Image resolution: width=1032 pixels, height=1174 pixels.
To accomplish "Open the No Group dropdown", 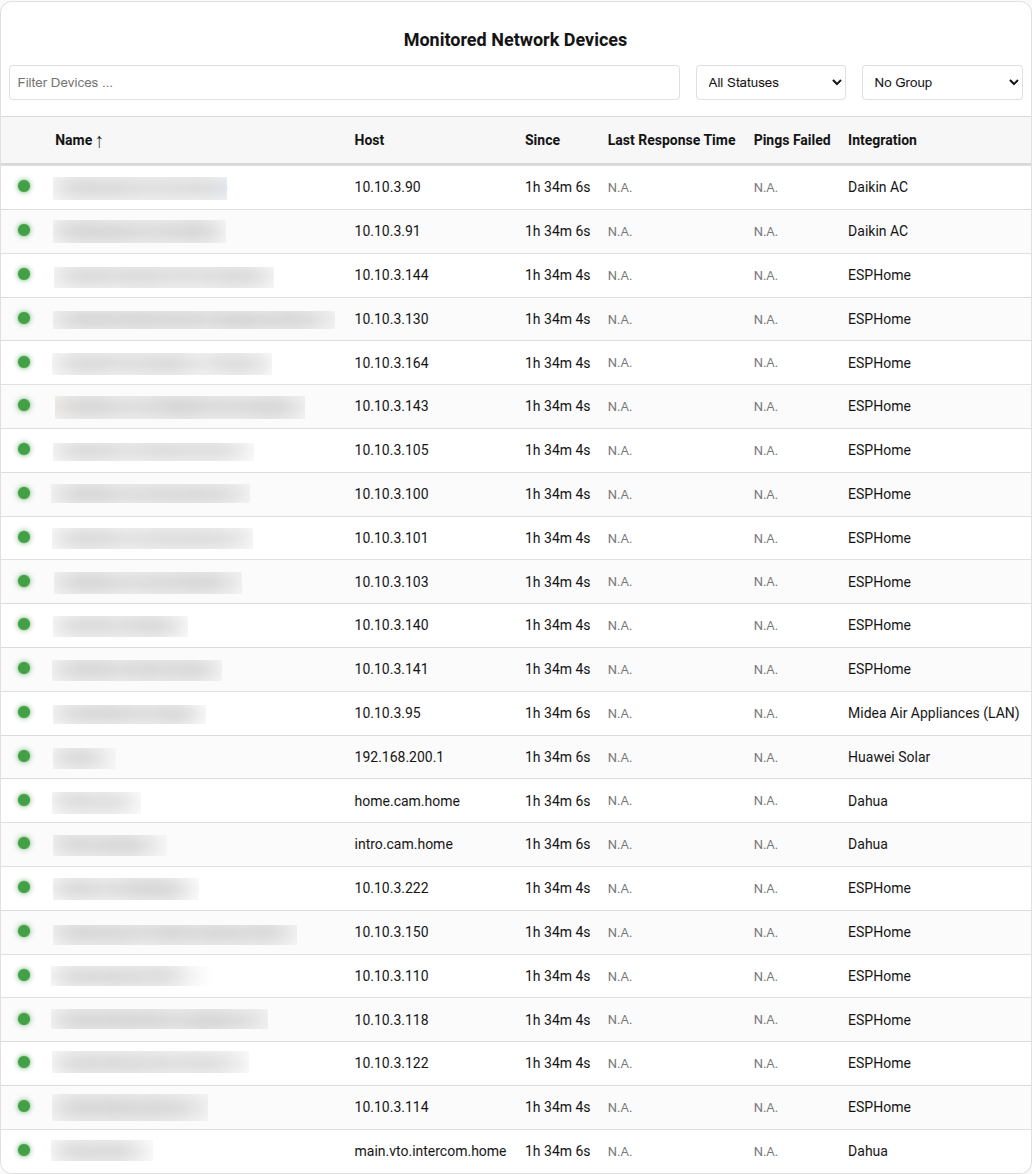I will click(942, 83).
